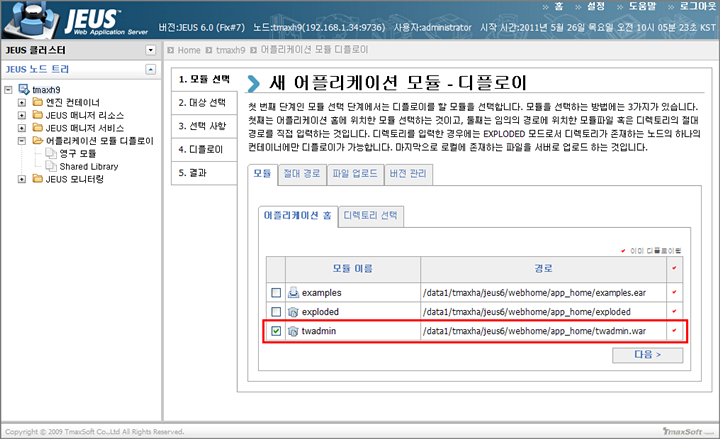Click the red check mark in exploded row

coord(674,311)
